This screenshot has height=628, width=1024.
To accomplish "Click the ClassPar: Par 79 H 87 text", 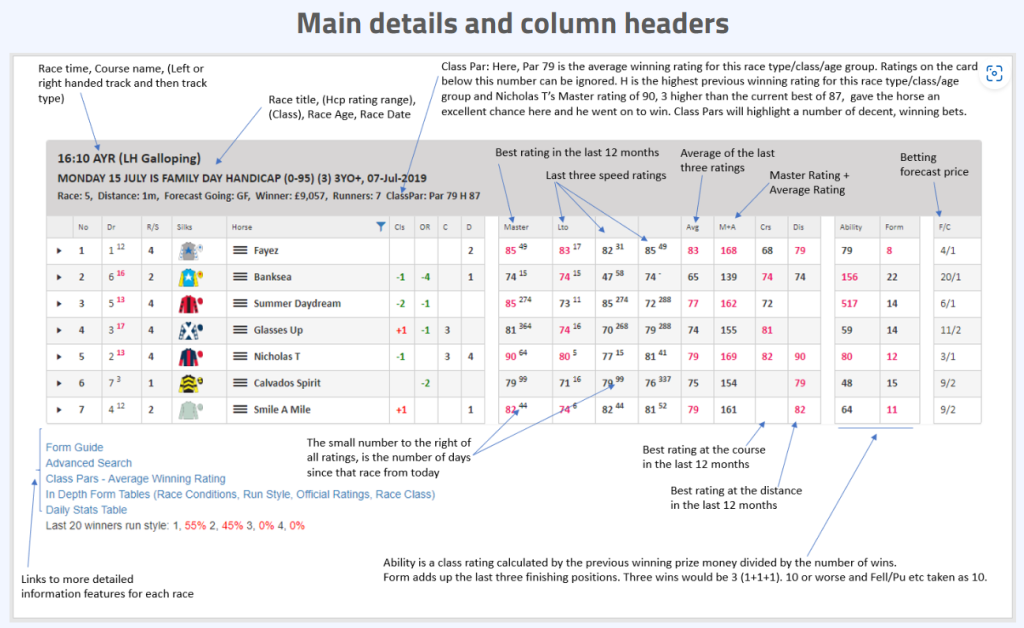I will (x=433, y=196).
